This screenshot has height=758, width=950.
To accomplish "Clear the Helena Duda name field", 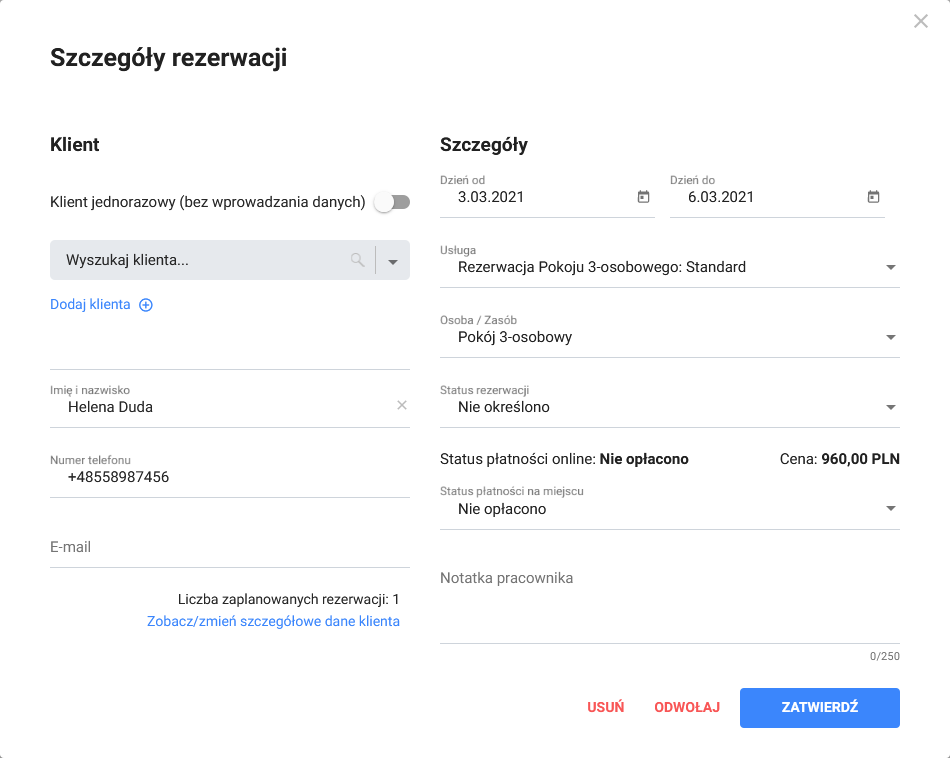I will coord(402,405).
